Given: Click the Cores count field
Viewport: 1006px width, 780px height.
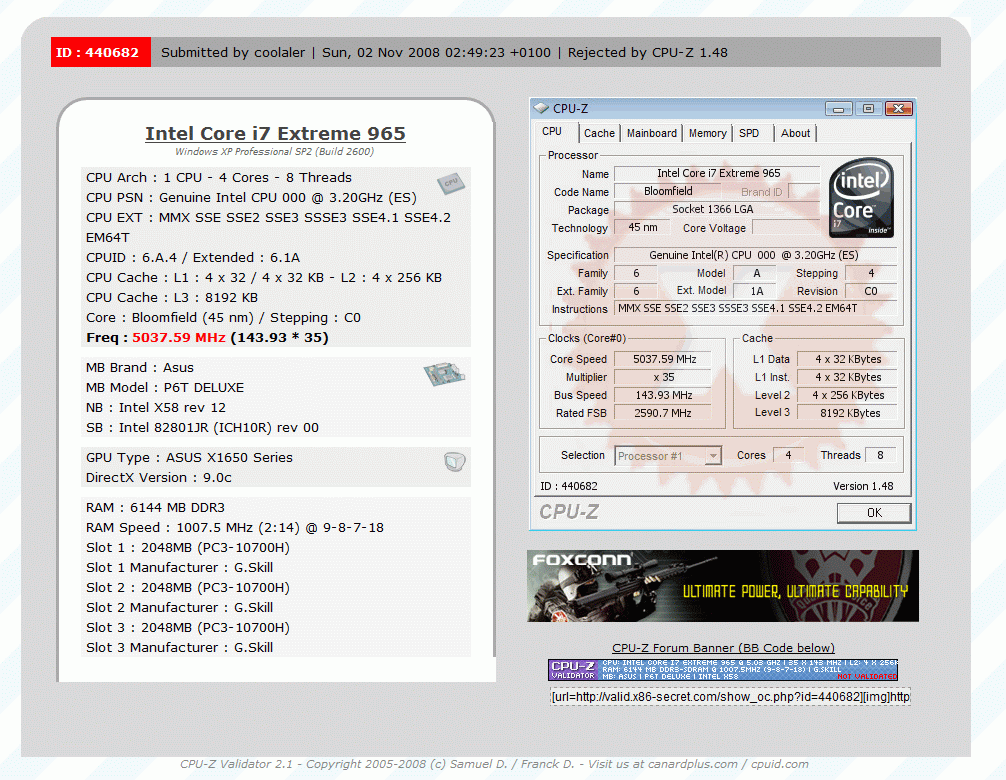Looking at the screenshot, I should (789, 455).
